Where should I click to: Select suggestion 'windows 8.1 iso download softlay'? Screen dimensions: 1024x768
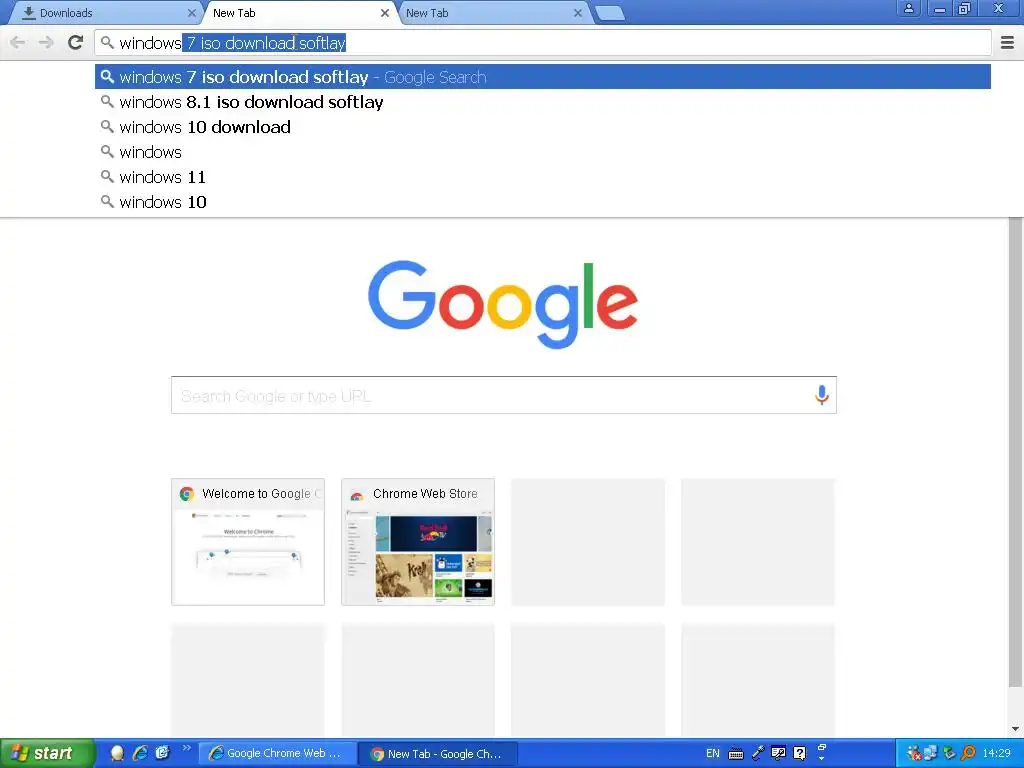pos(543,102)
